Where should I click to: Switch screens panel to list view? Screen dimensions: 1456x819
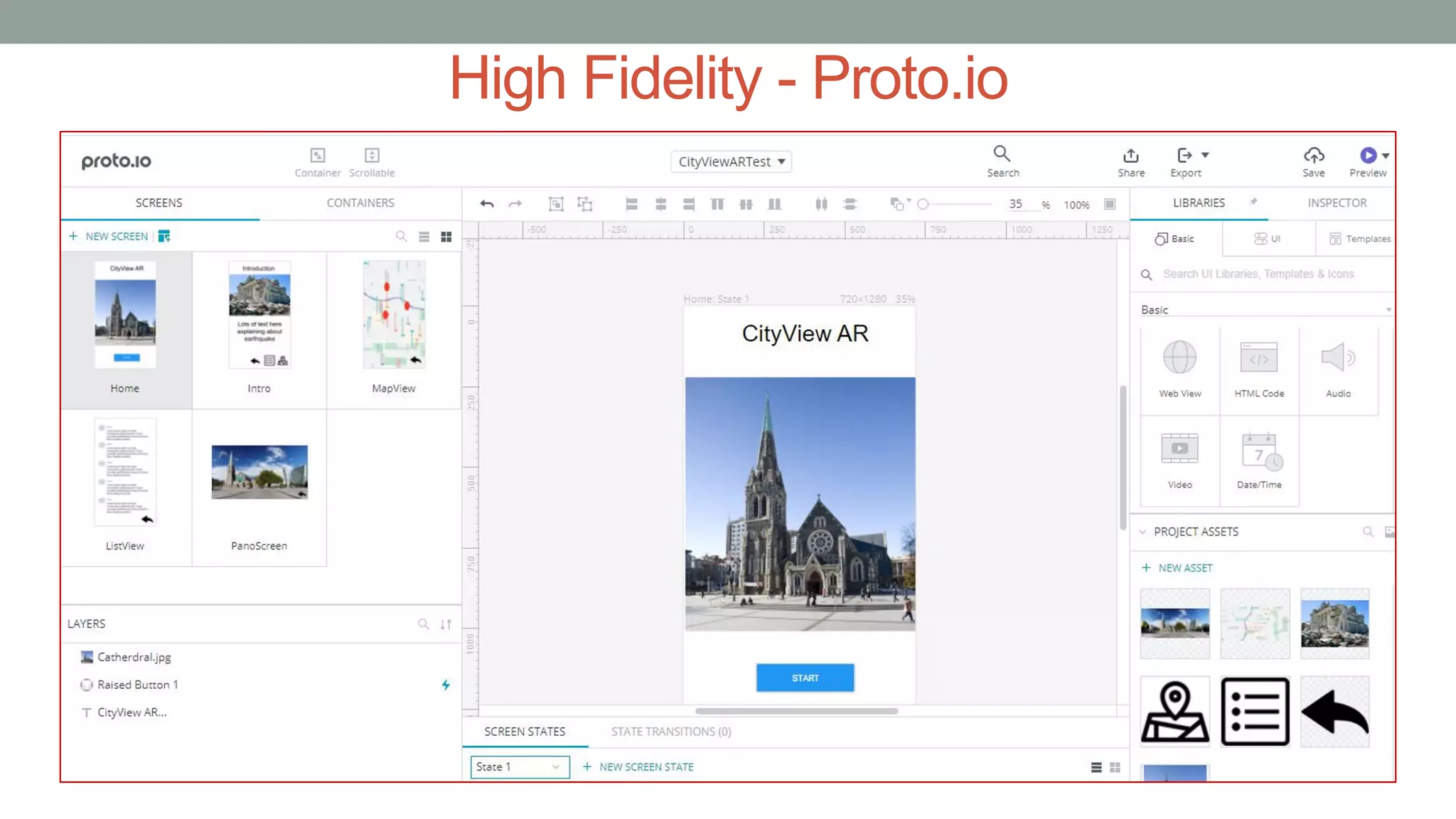click(x=424, y=237)
